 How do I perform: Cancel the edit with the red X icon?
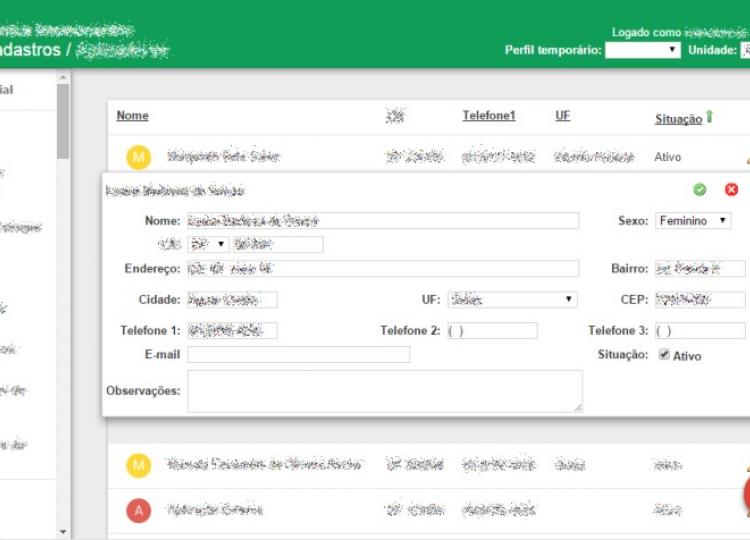731,190
